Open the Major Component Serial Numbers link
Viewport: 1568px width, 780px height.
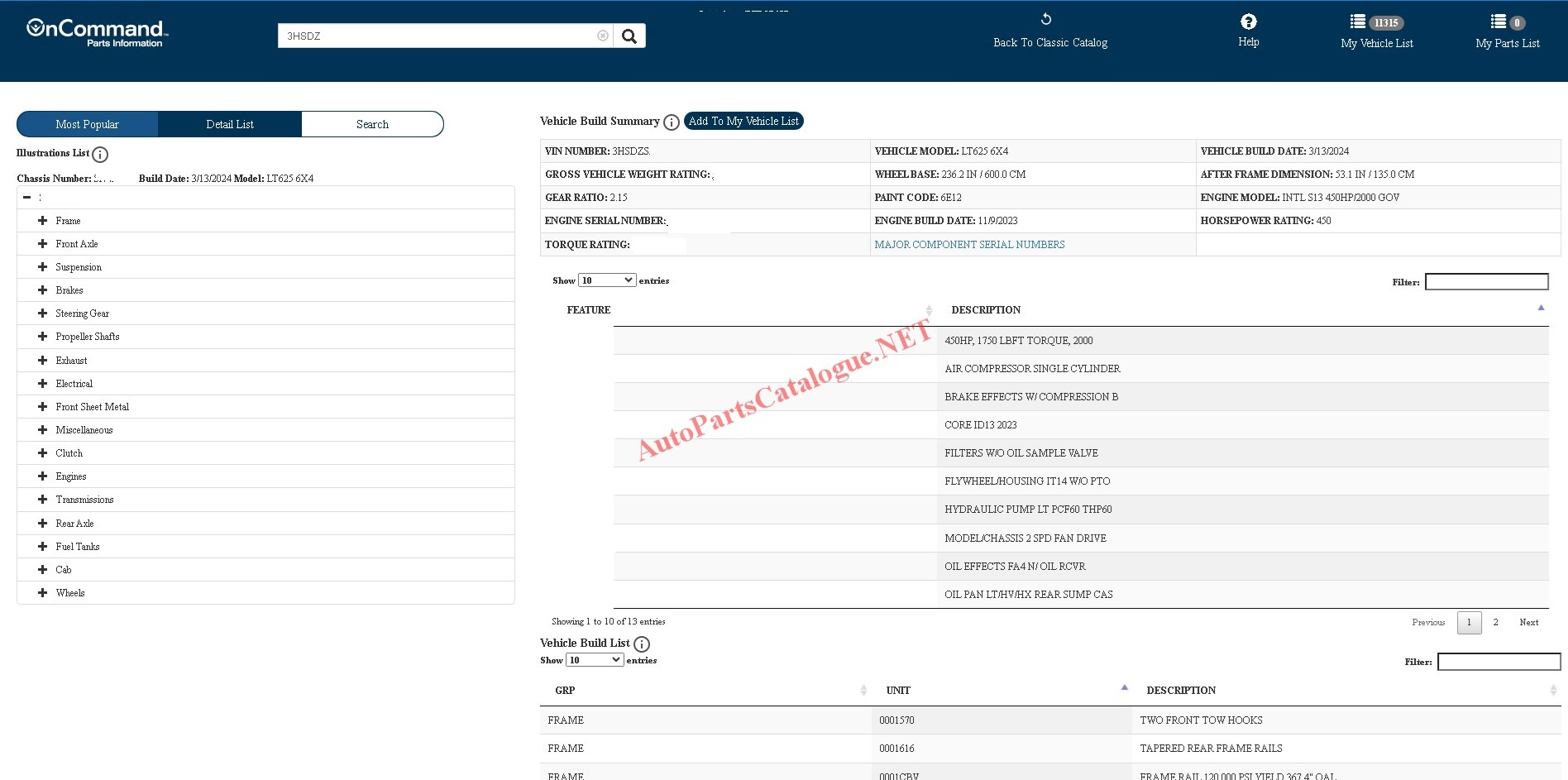point(969,245)
